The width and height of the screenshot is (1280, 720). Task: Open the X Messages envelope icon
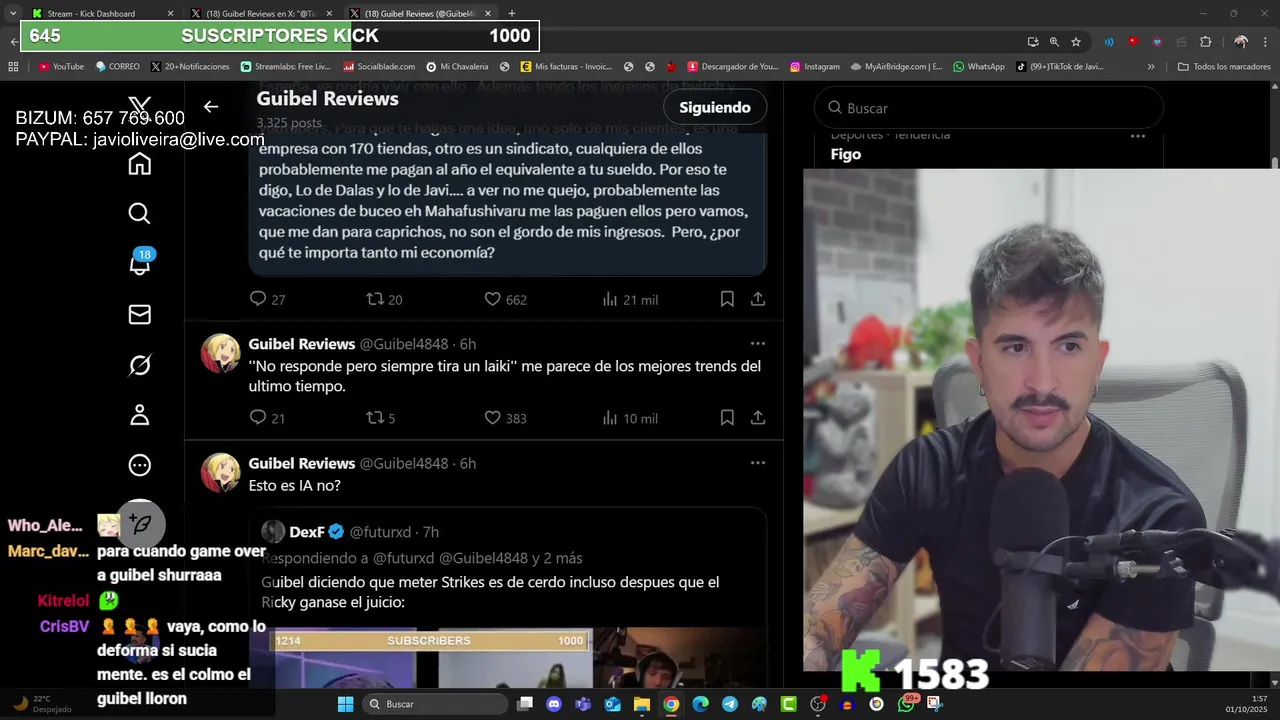[140, 315]
